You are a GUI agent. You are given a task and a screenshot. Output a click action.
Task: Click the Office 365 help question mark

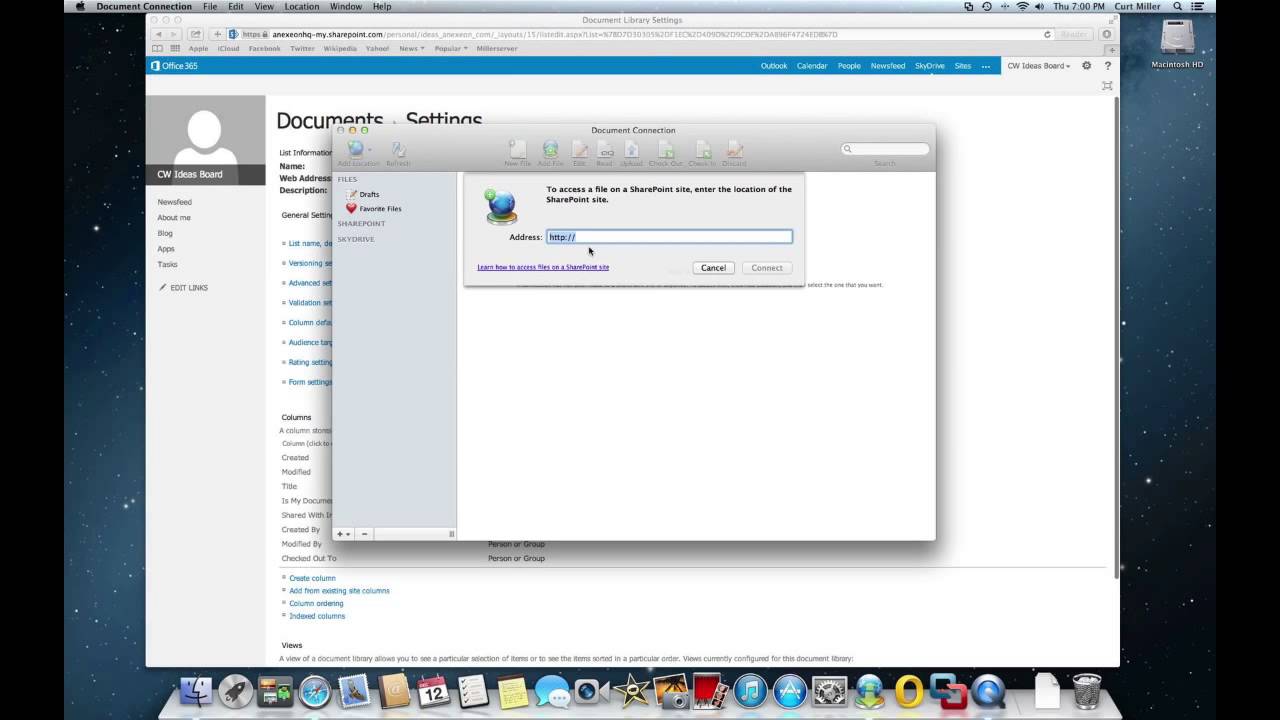[1107, 66]
